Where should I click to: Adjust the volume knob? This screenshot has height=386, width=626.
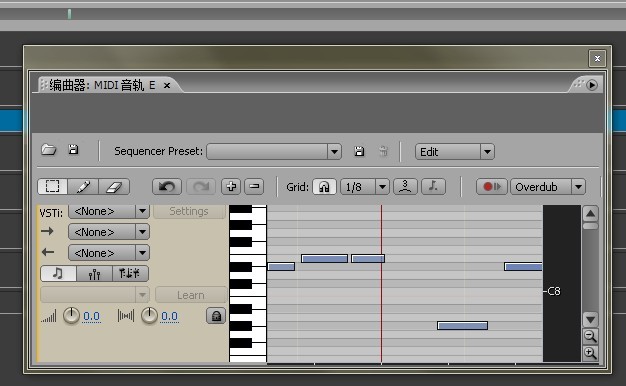pyautogui.click(x=71, y=316)
